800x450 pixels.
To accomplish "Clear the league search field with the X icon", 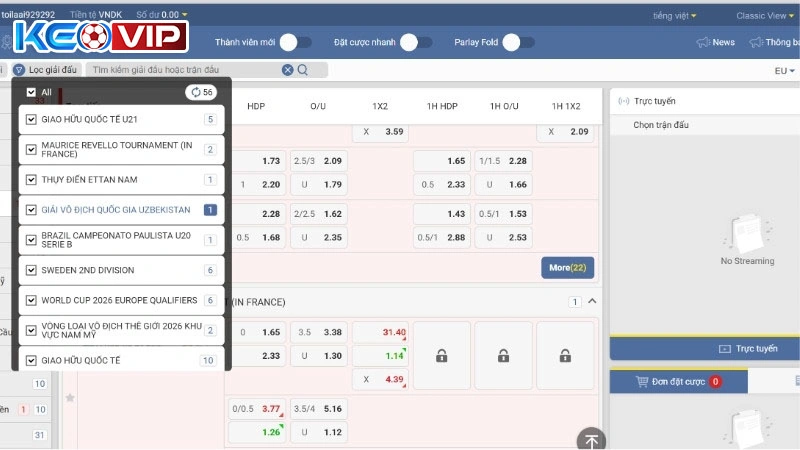I will pos(288,70).
